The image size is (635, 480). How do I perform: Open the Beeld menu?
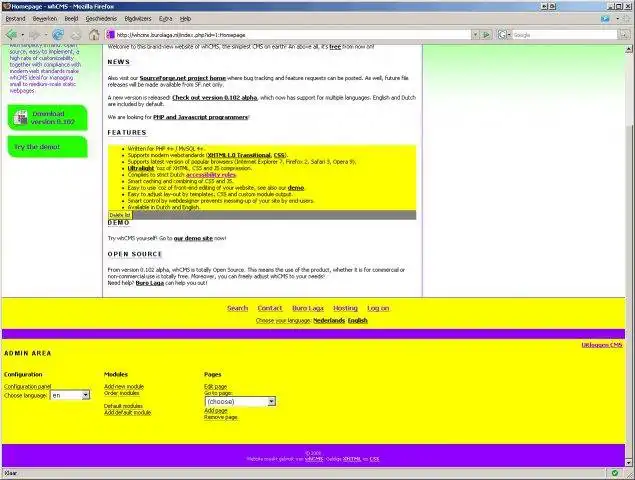tap(71, 19)
